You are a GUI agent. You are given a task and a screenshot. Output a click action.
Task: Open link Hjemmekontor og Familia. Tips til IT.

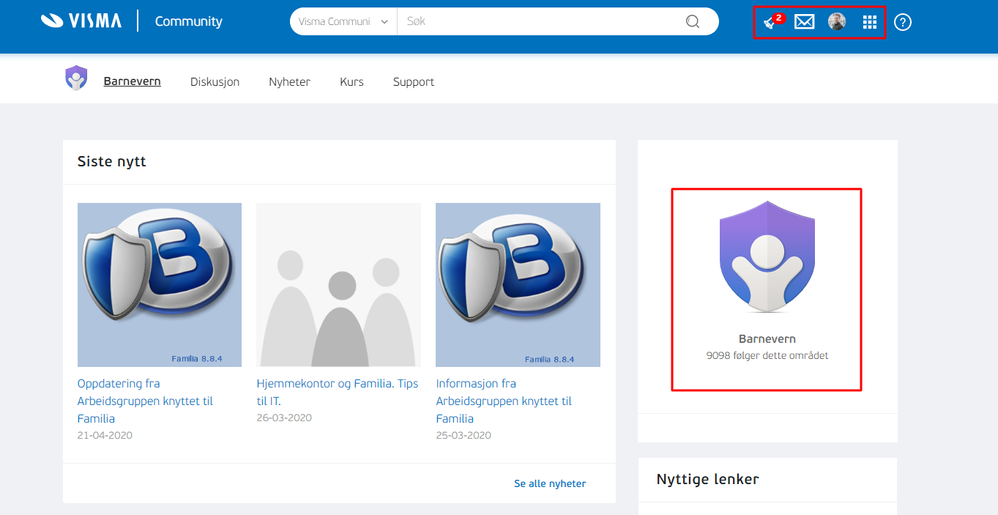click(337, 392)
